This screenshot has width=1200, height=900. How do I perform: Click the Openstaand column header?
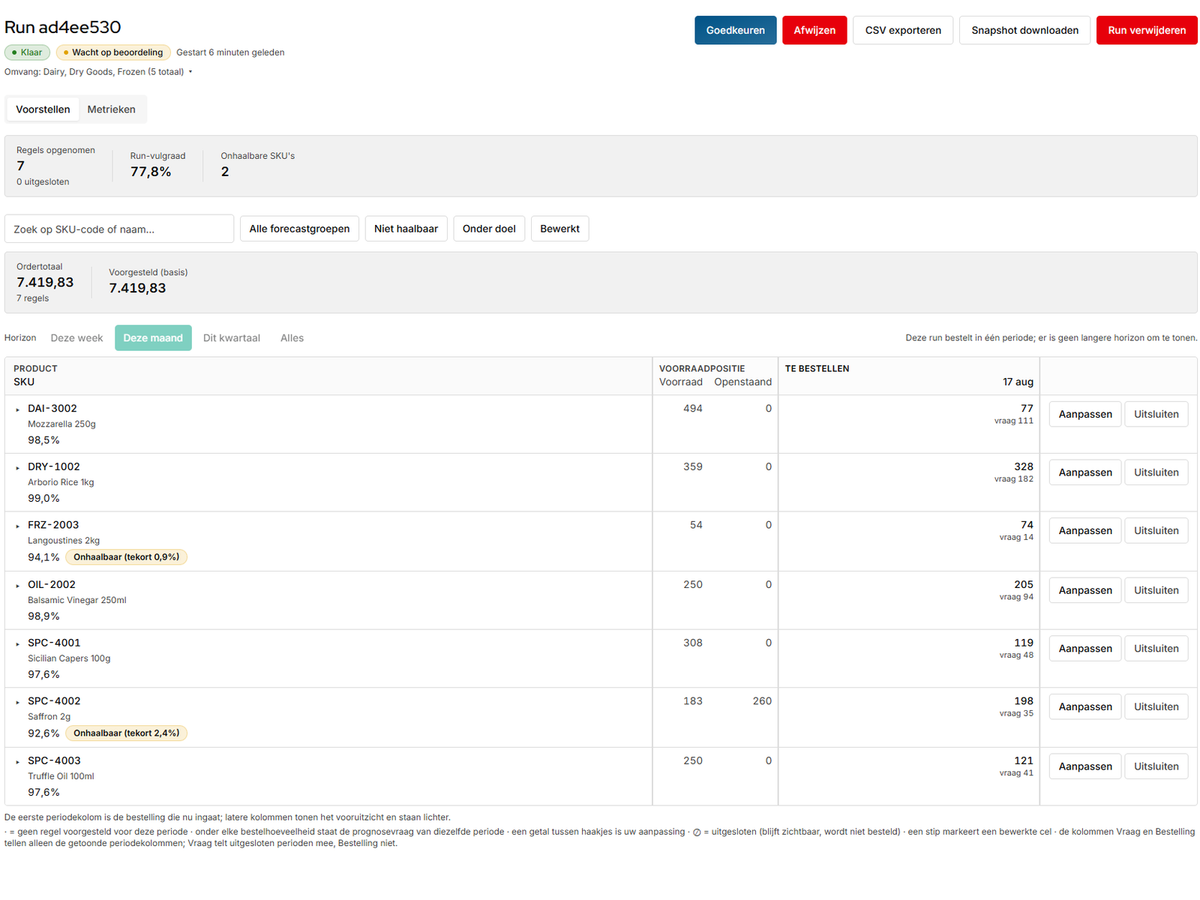[743, 382]
